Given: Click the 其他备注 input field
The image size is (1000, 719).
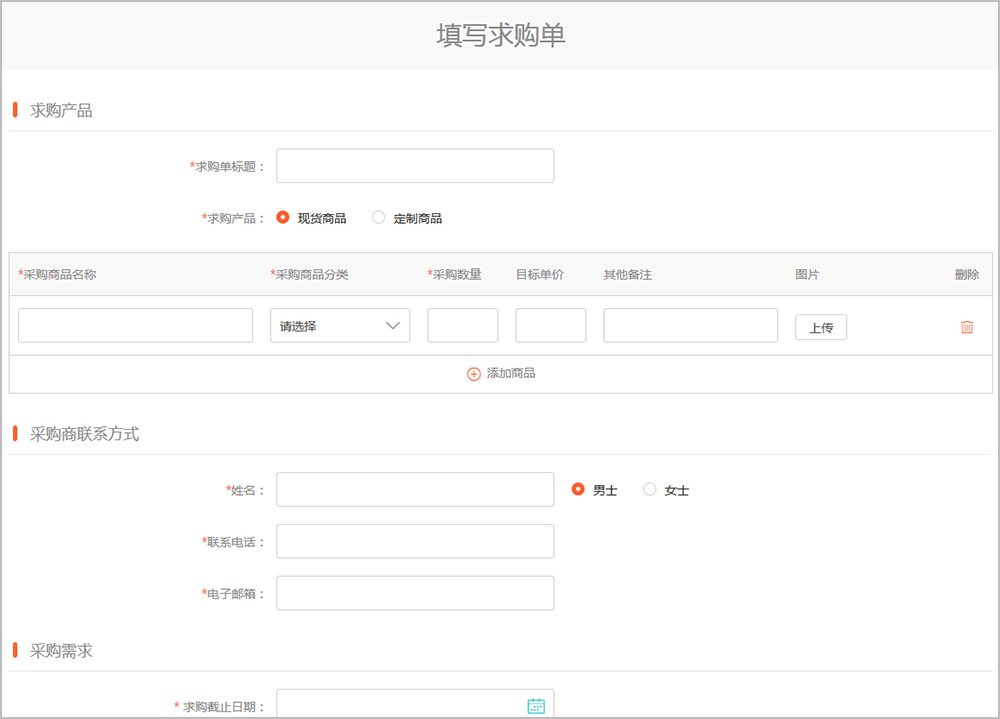Looking at the screenshot, I should [x=691, y=325].
